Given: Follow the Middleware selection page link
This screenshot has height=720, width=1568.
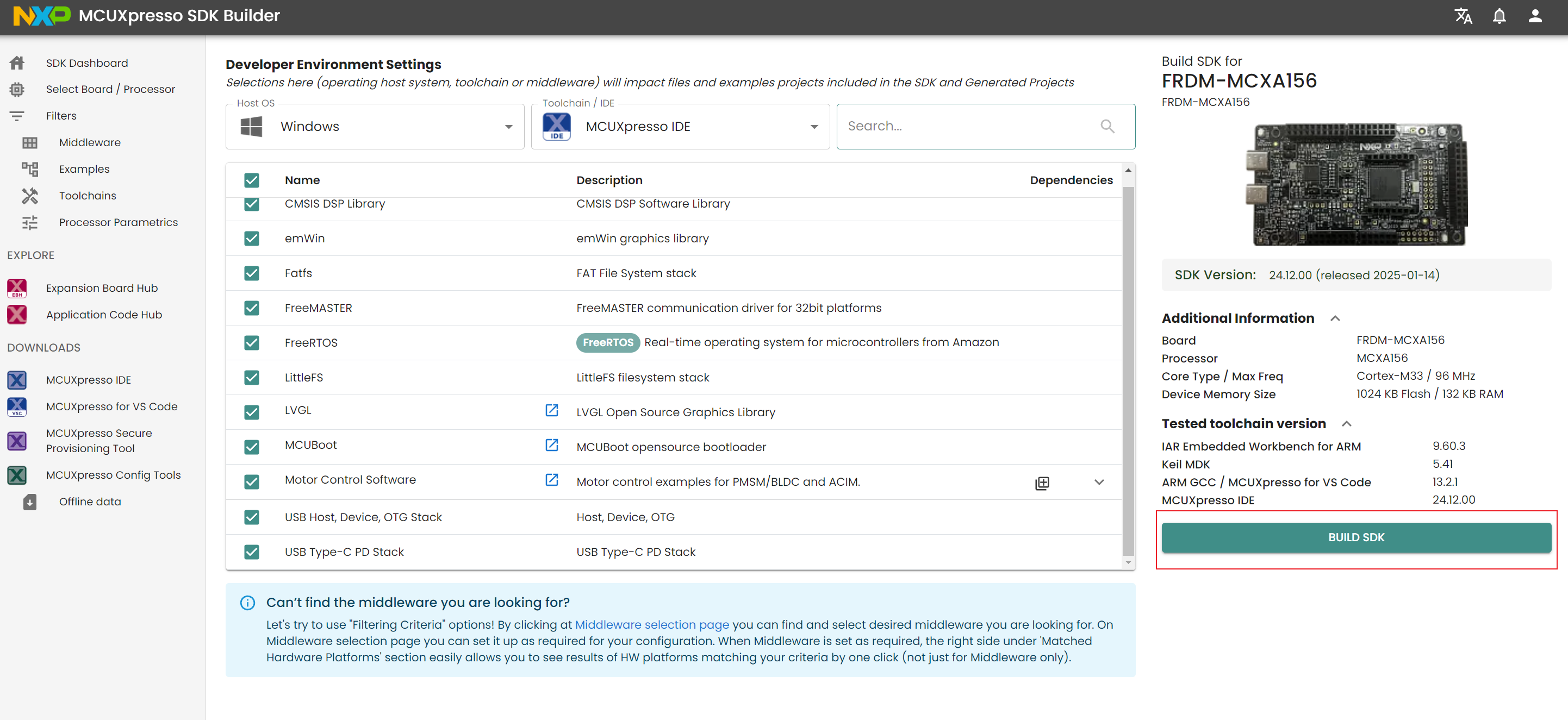Looking at the screenshot, I should click(x=651, y=624).
